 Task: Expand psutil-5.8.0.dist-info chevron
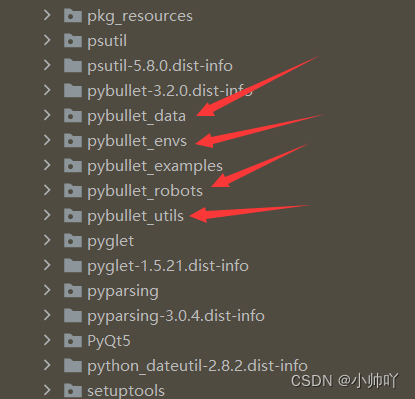click(x=47, y=65)
